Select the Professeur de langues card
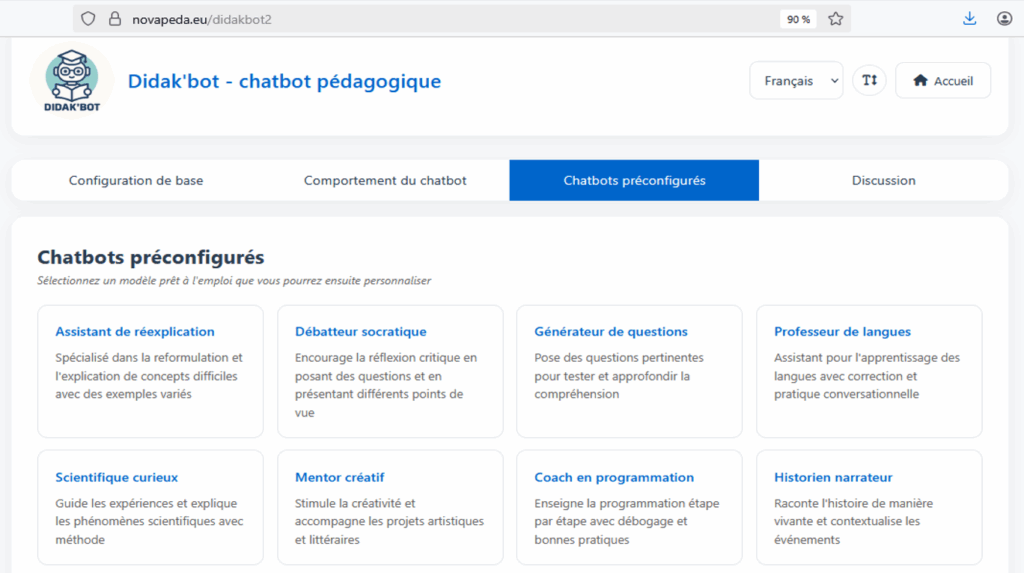The image size is (1024, 573). 869,371
